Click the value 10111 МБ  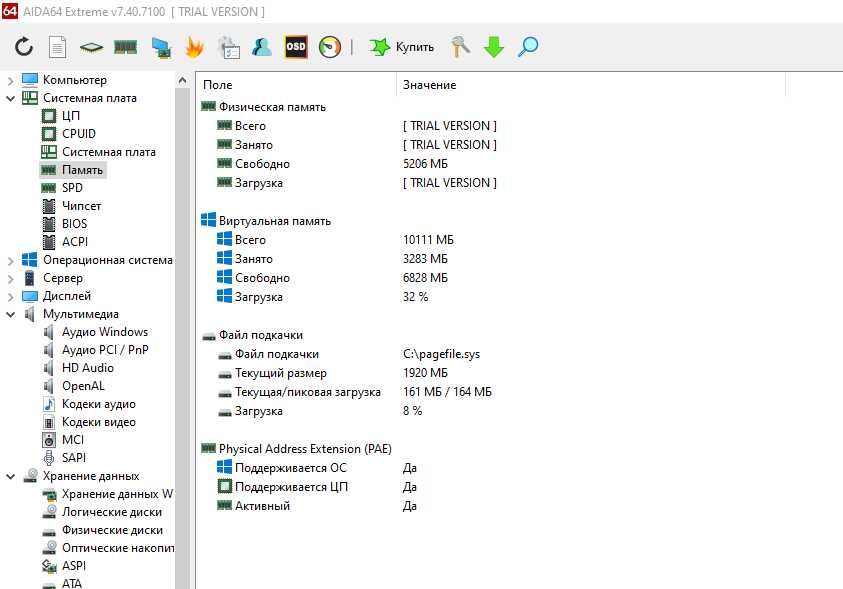click(x=428, y=240)
